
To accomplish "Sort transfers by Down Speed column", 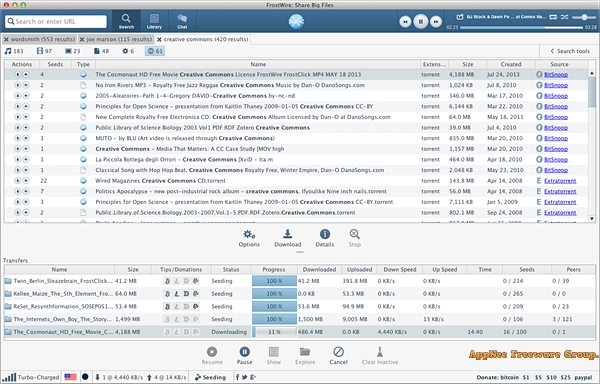I will point(399,270).
